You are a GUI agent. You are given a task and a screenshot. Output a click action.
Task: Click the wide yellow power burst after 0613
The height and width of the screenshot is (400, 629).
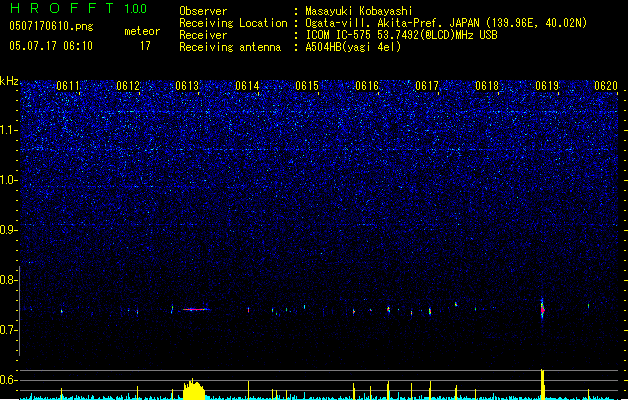194,389
